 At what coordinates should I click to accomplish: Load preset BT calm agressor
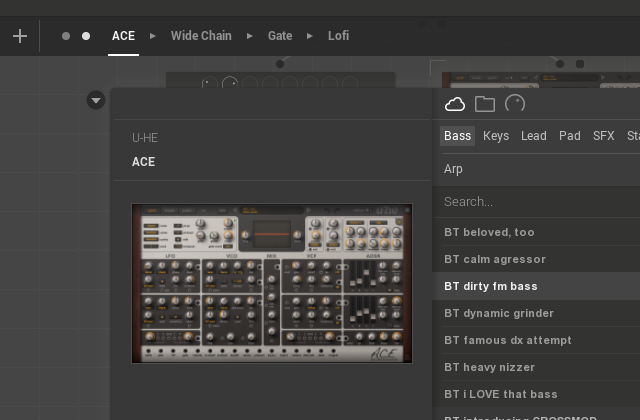[x=536, y=259]
